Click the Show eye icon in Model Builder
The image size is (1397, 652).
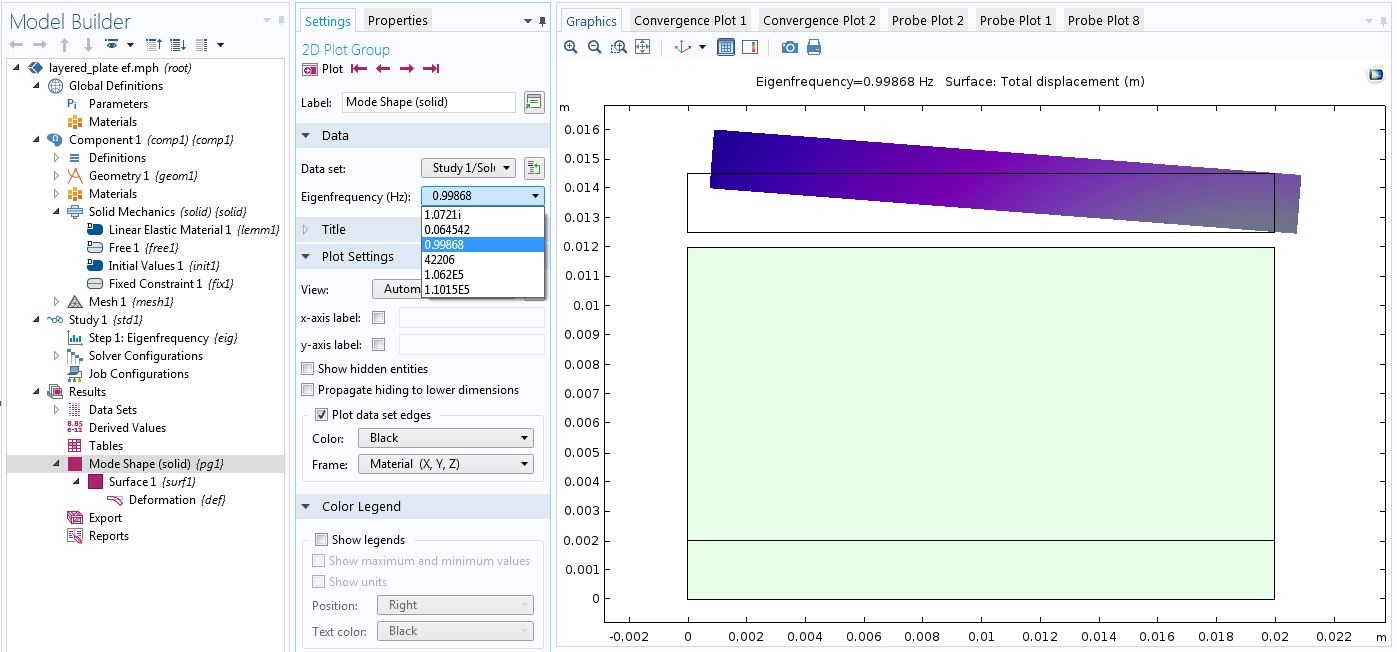[x=112, y=45]
